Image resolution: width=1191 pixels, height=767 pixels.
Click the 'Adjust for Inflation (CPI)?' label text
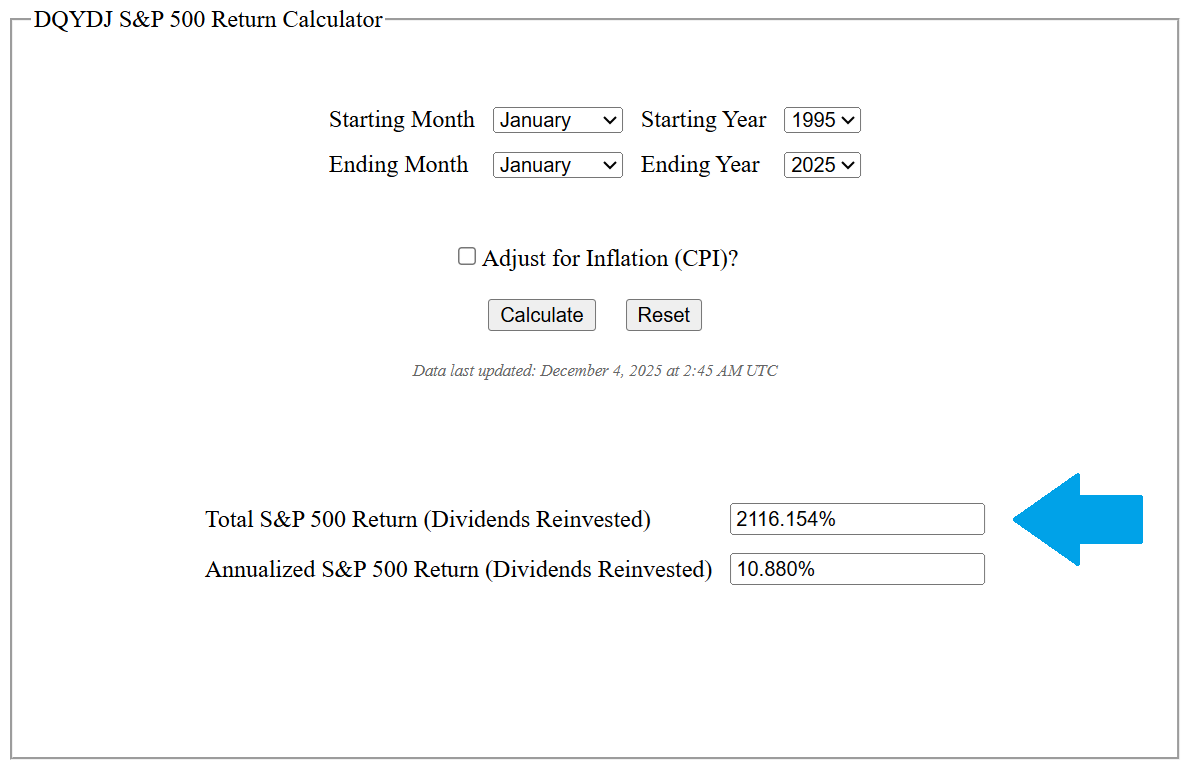click(x=610, y=259)
